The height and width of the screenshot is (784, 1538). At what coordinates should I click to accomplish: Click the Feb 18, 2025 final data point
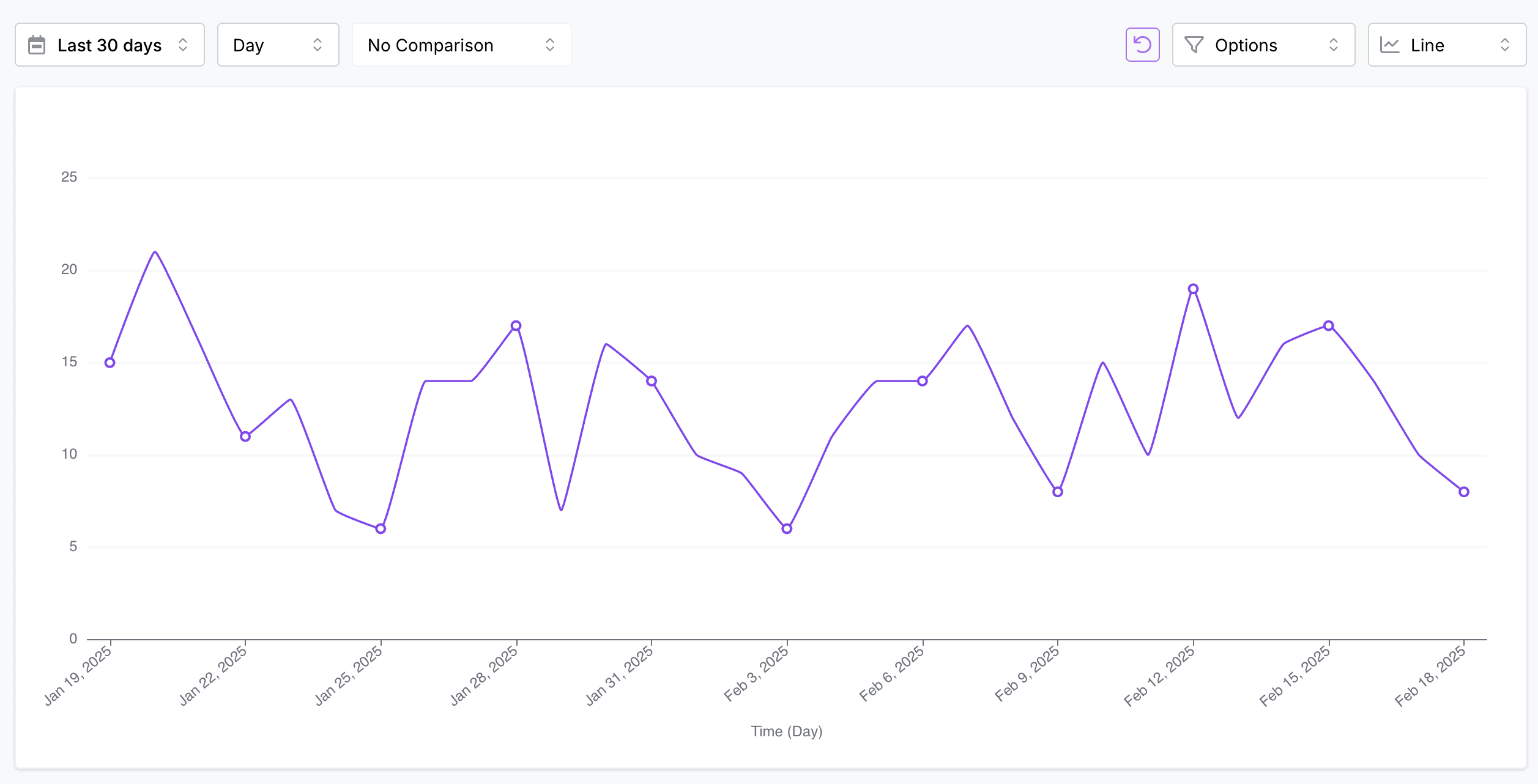1463,492
